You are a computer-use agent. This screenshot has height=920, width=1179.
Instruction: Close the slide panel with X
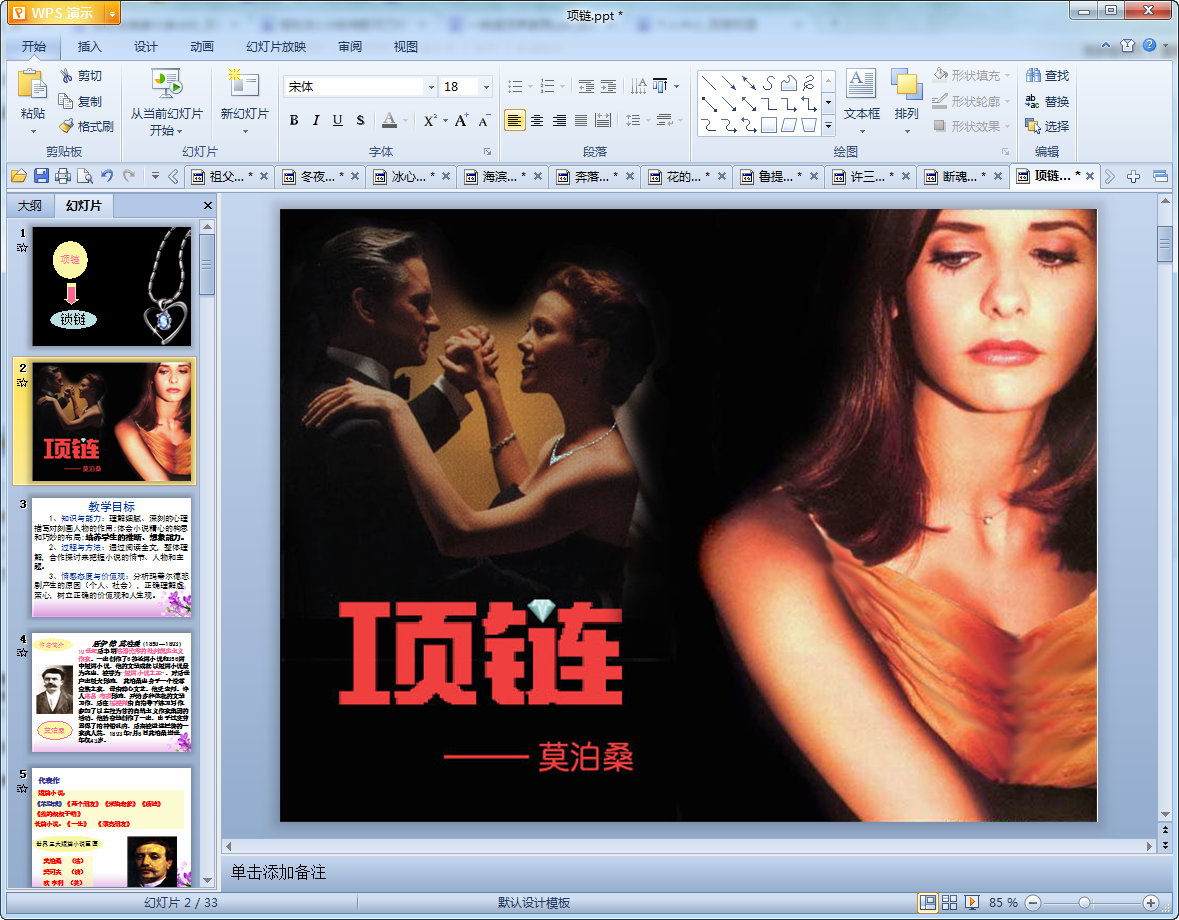[x=208, y=205]
